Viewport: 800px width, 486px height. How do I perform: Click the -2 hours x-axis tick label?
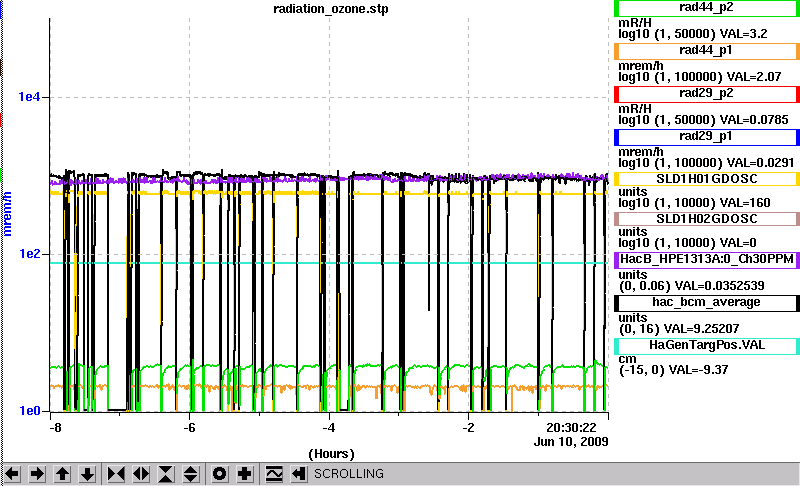[x=468, y=428]
